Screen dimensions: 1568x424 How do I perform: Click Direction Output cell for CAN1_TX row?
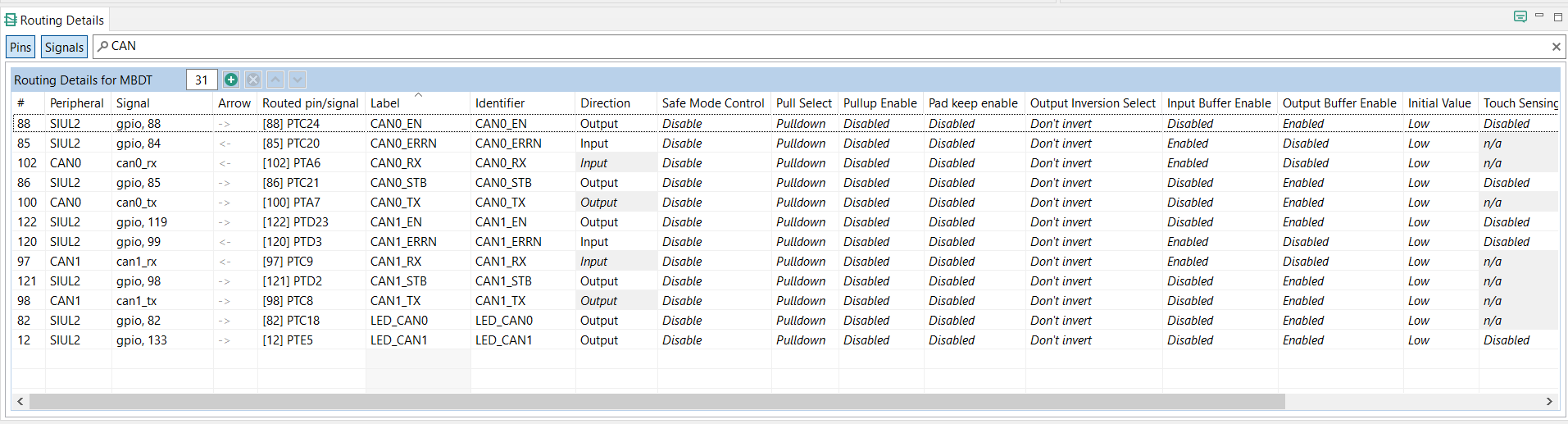616,301
